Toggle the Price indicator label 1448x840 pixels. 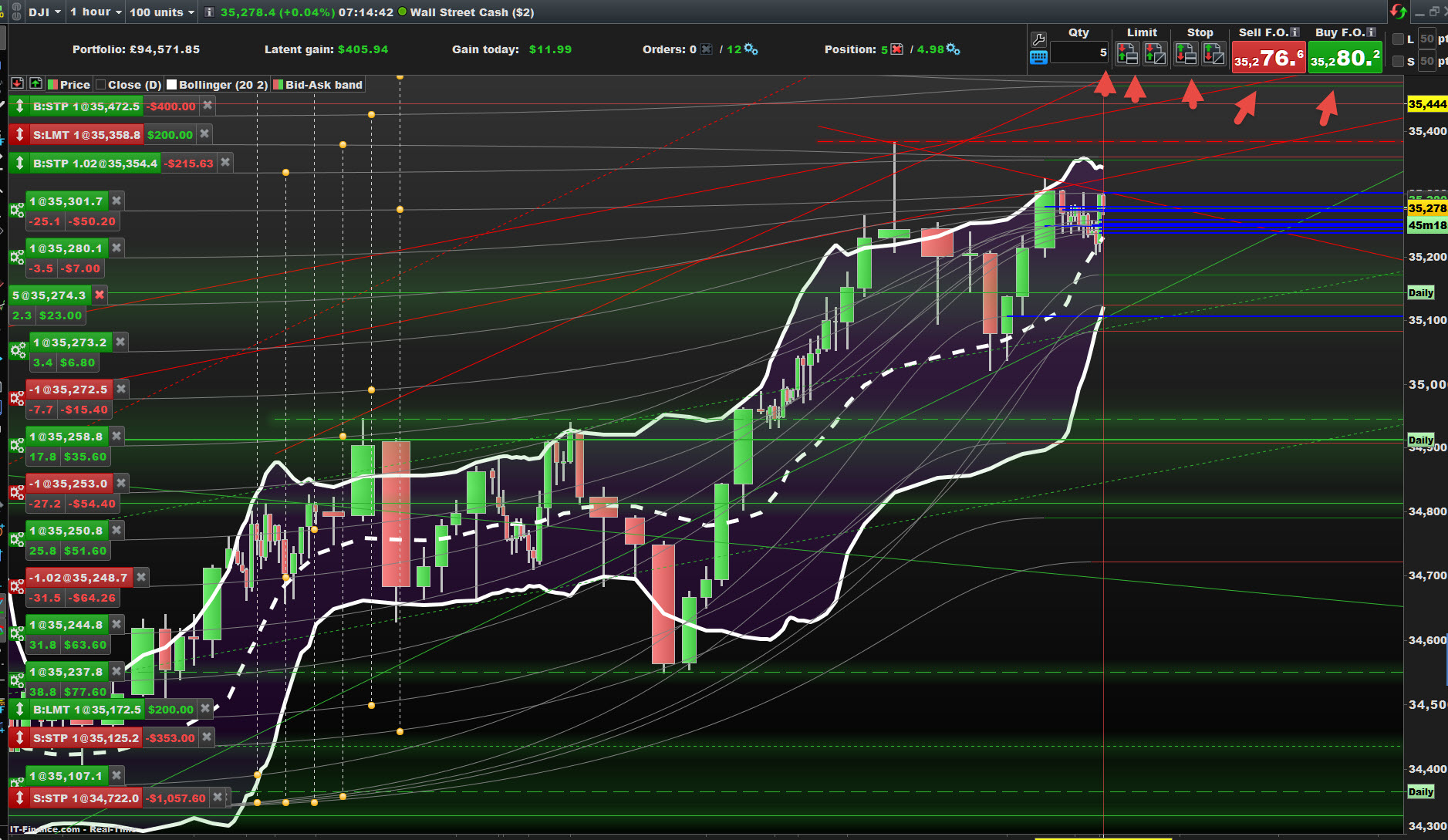point(69,85)
